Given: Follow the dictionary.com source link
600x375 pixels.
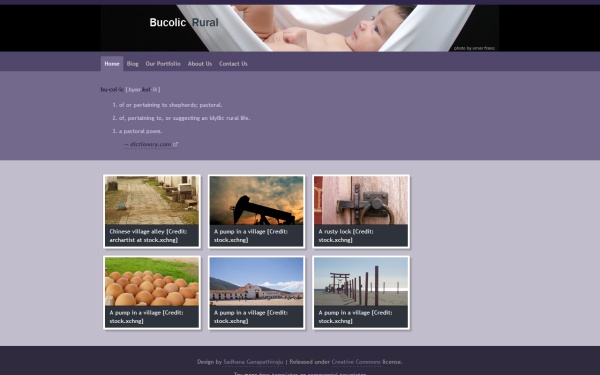Looking at the screenshot, I should (150, 144).
